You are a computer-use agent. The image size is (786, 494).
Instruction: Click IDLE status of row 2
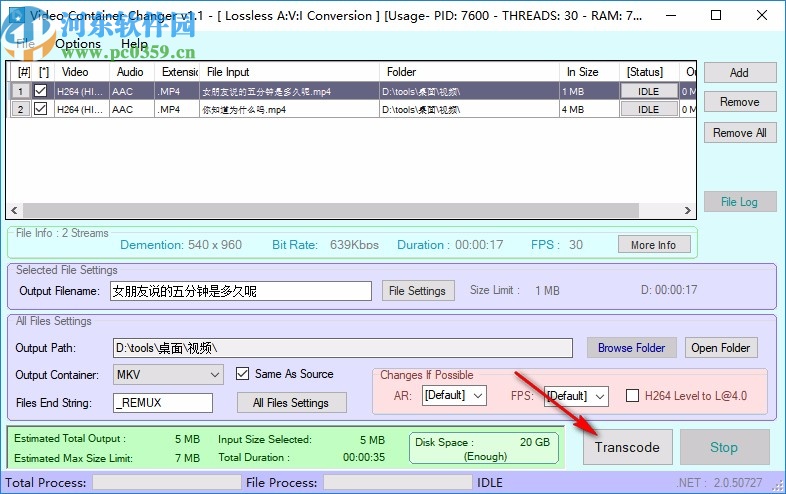[649, 109]
